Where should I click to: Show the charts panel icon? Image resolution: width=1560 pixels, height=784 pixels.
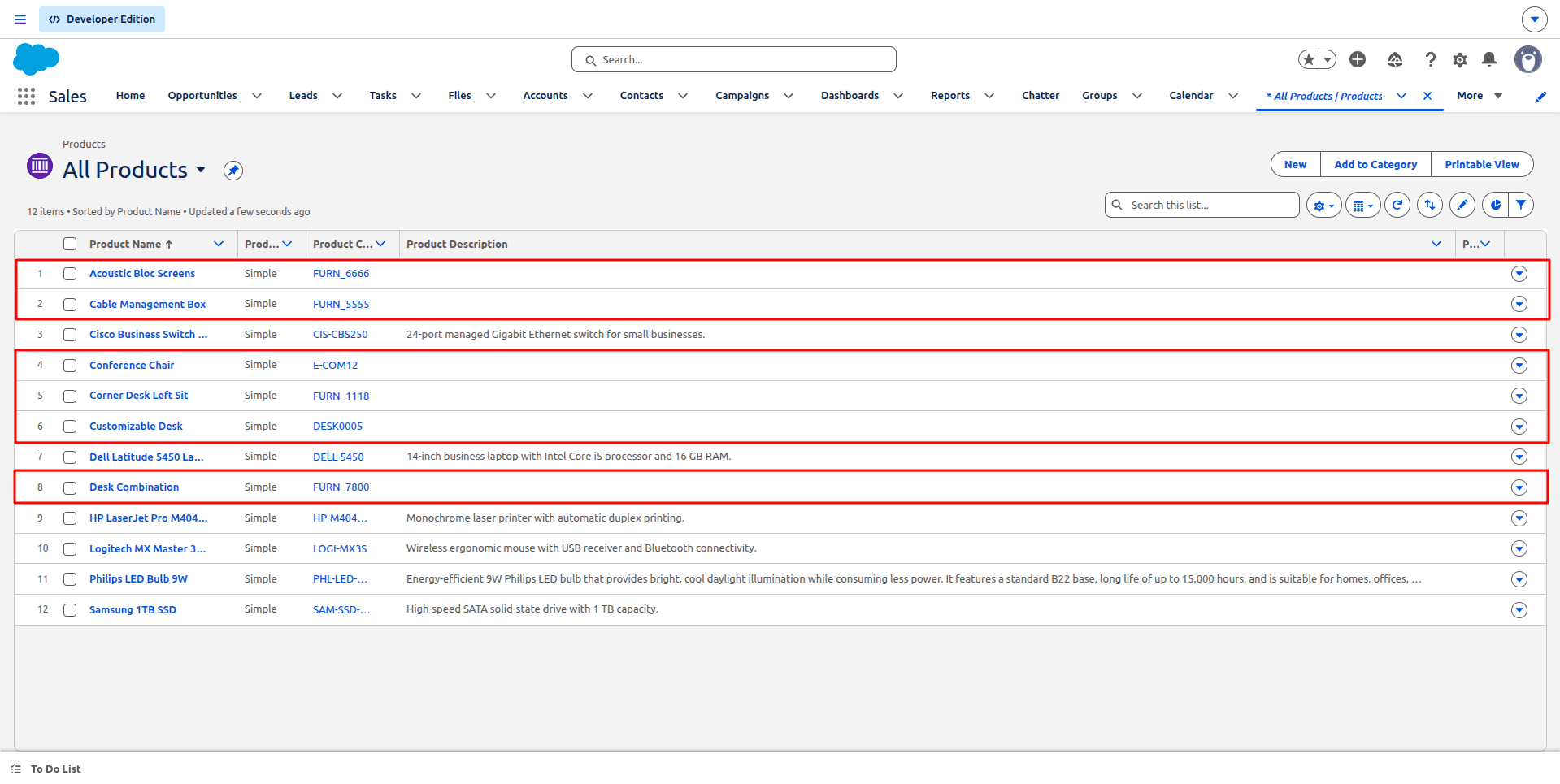(1495, 205)
